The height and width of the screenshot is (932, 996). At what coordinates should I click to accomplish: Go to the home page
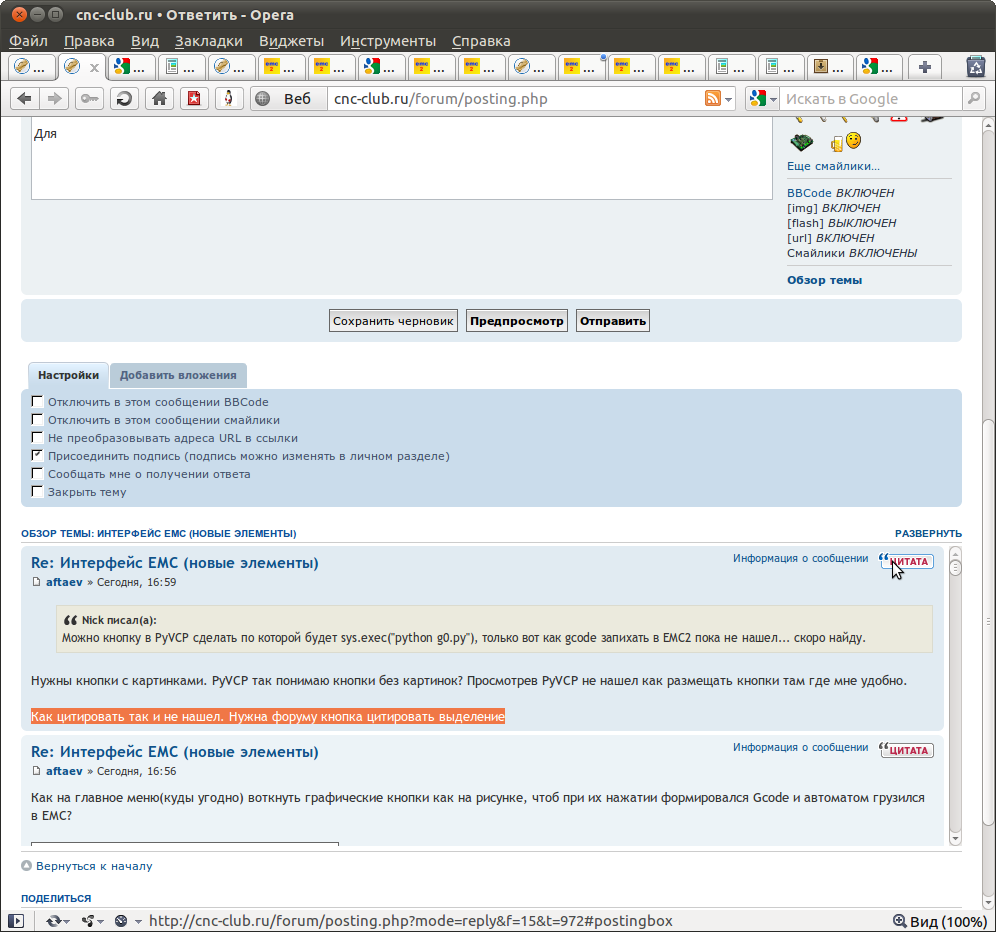pos(159,98)
